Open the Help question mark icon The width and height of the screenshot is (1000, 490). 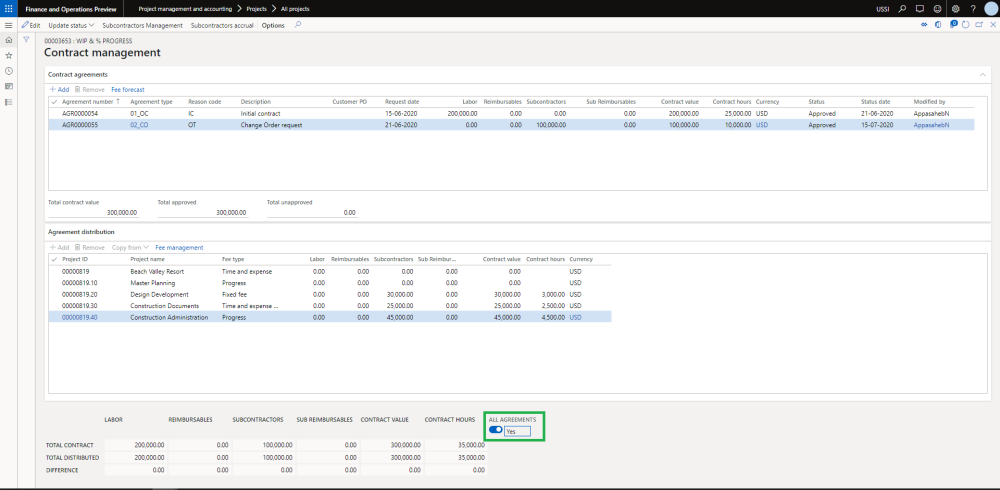point(972,8)
